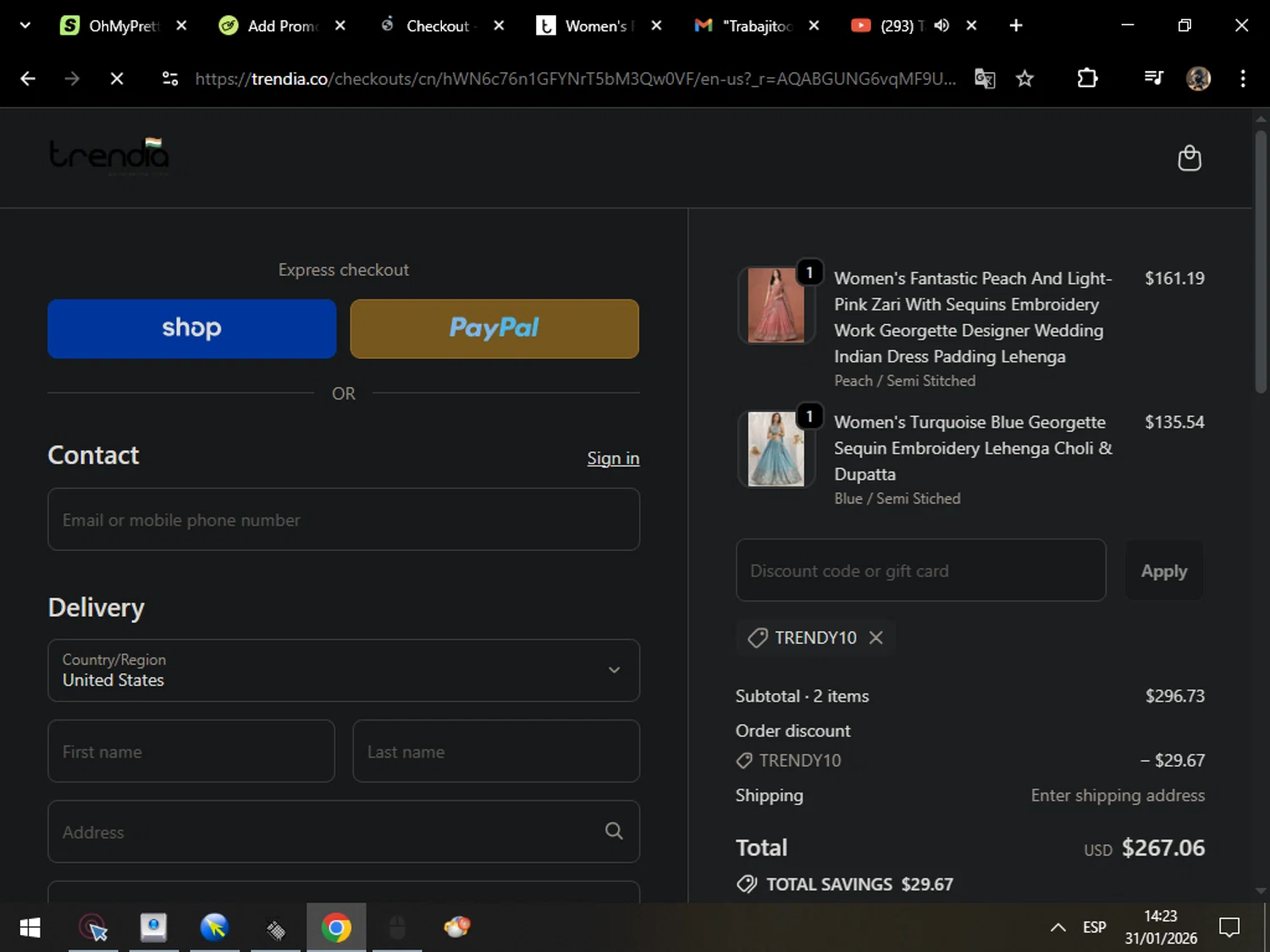
Task: Click the First name field
Action: [x=191, y=751]
